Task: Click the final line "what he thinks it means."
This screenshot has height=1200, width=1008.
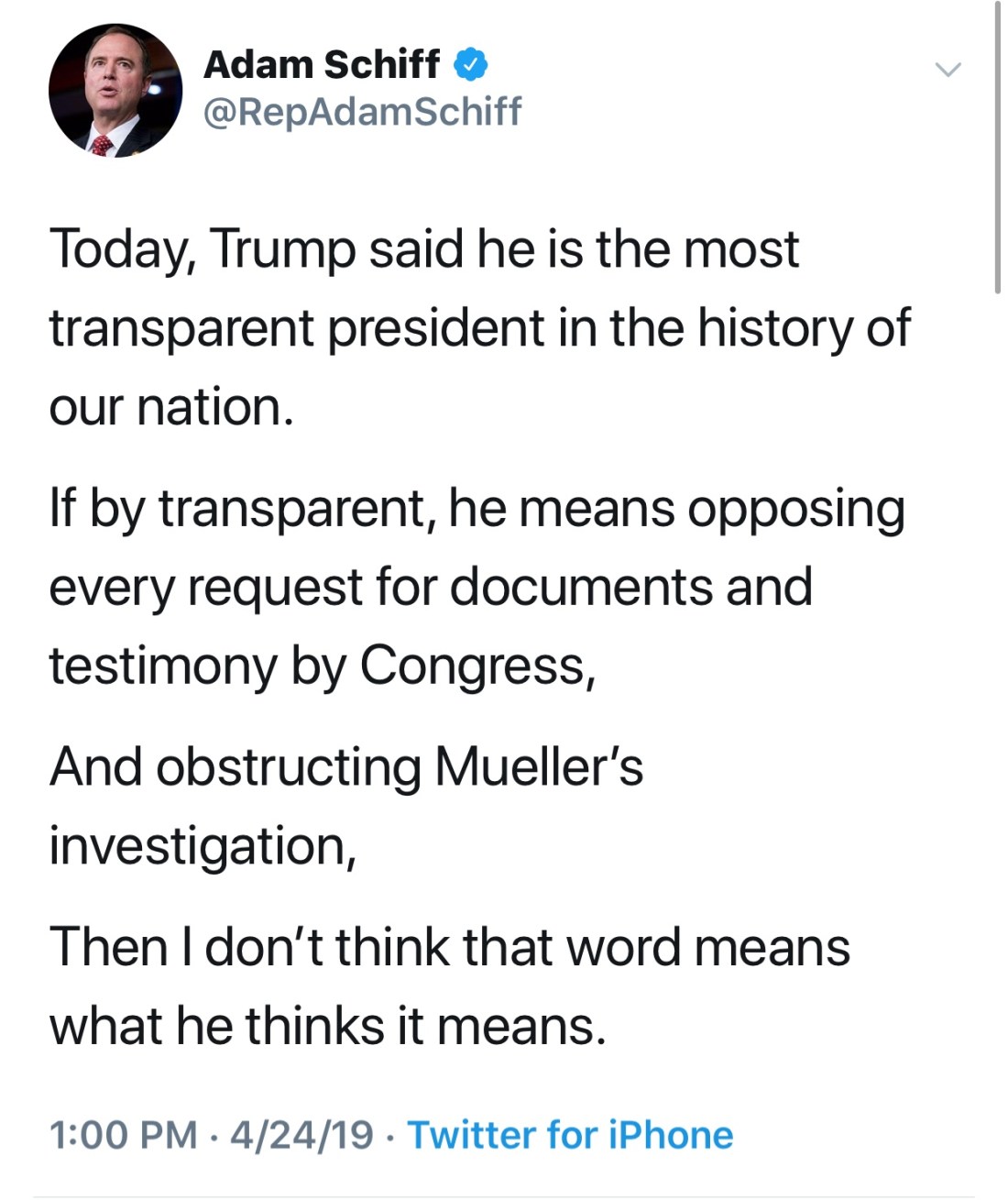Action: point(327,1025)
